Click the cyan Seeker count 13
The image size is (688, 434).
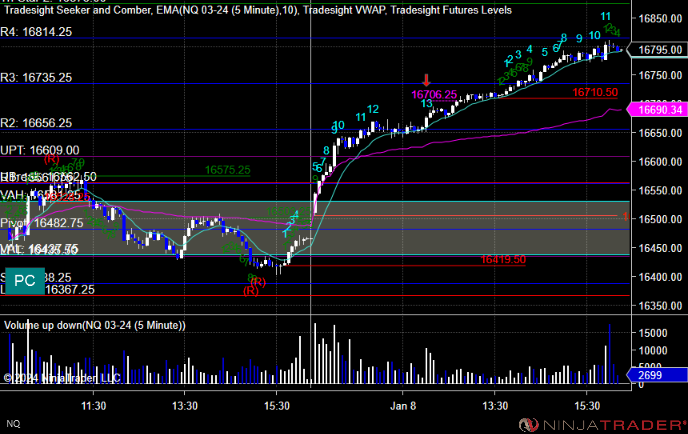(426, 104)
